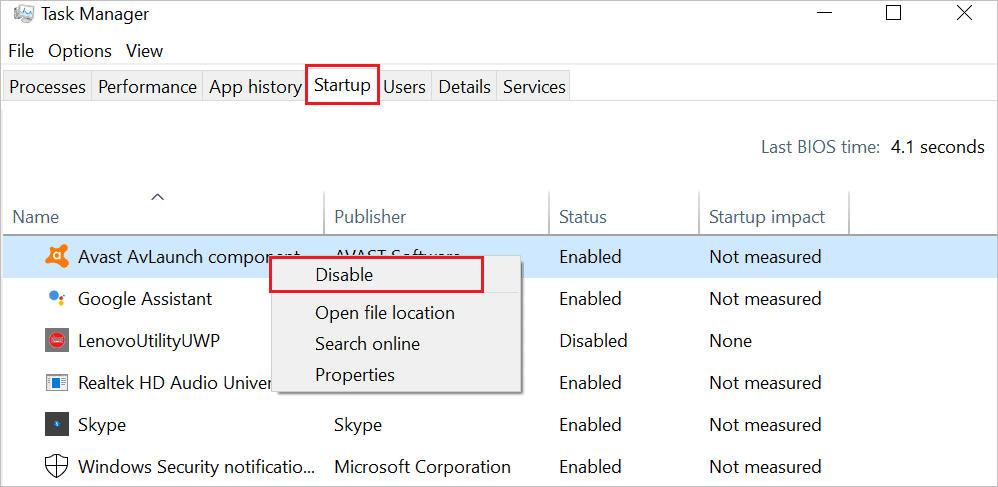998x487 pixels.
Task: Switch to the App history tab
Action: (x=255, y=87)
